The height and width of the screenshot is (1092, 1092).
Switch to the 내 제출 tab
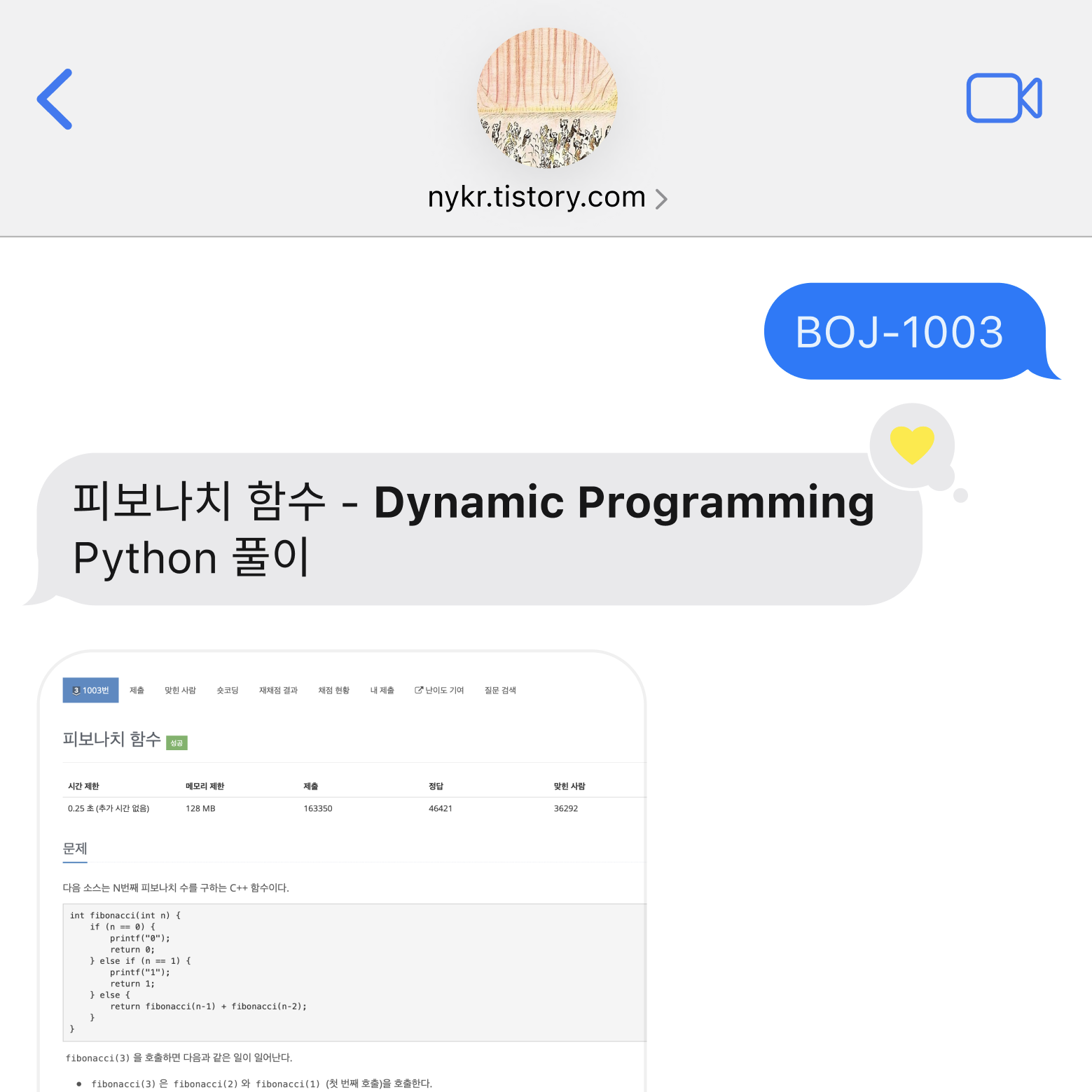382,690
